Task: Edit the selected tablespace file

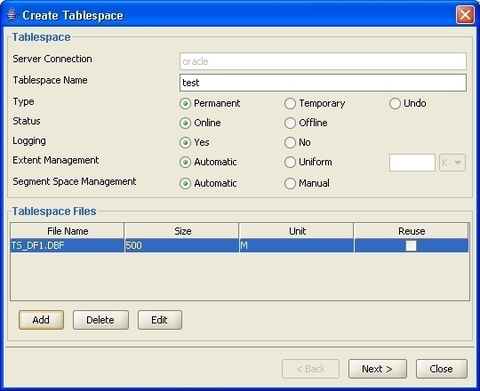Action: (160, 320)
